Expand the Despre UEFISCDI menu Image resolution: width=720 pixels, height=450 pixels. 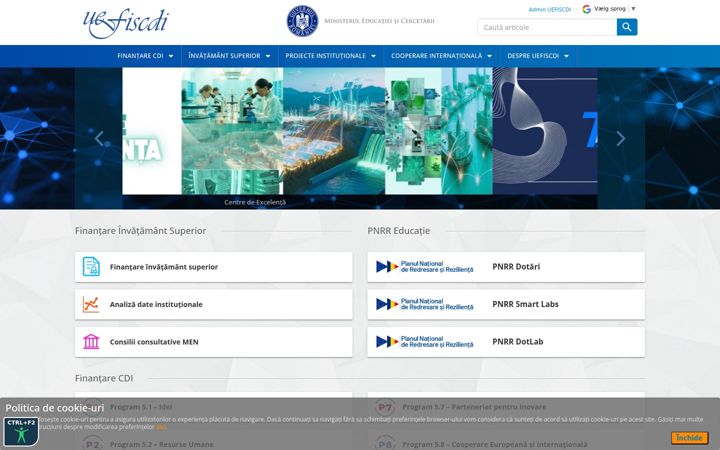click(538, 56)
